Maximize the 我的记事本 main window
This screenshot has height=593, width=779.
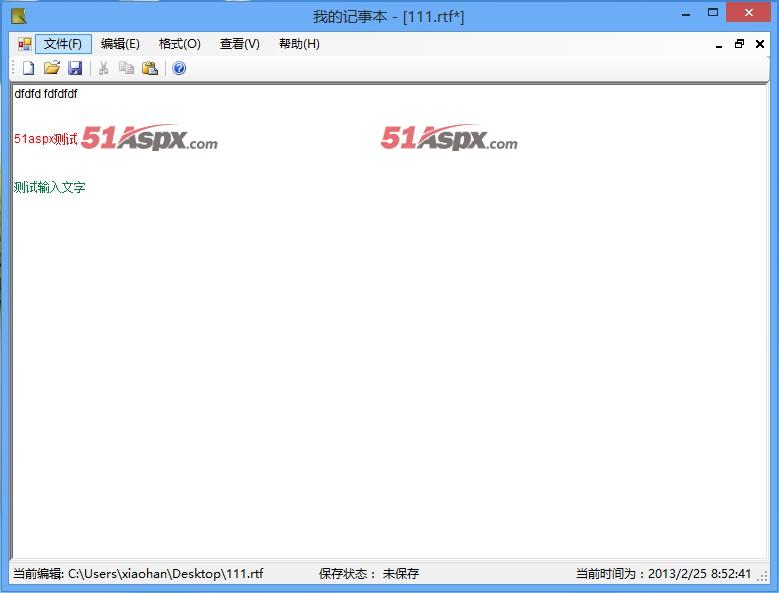[713, 13]
